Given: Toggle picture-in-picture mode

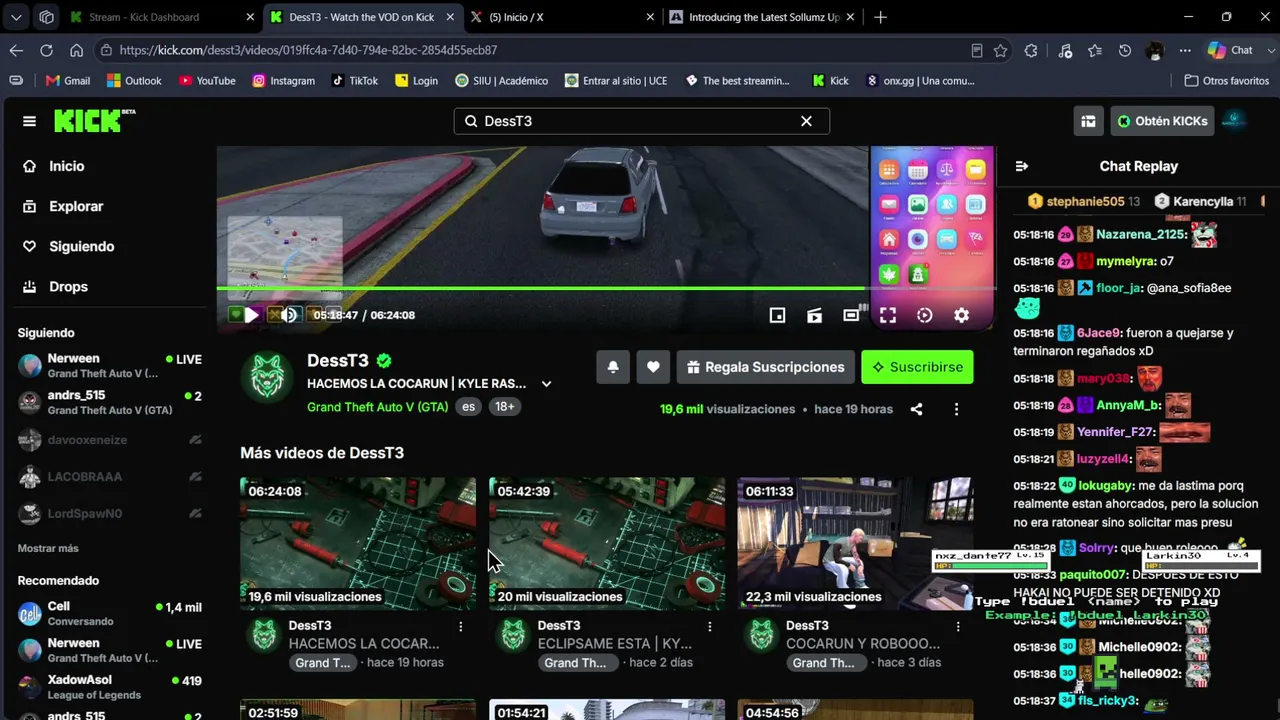Looking at the screenshot, I should [777, 315].
